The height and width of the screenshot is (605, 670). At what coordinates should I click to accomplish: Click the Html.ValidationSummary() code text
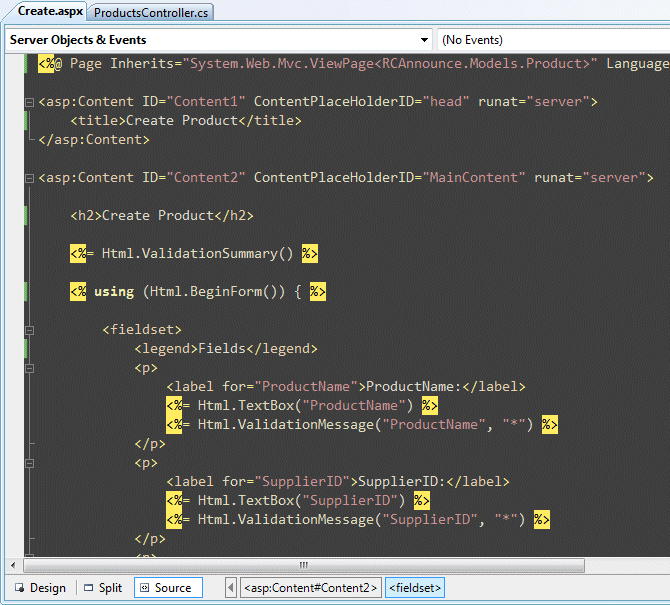[x=197, y=254]
